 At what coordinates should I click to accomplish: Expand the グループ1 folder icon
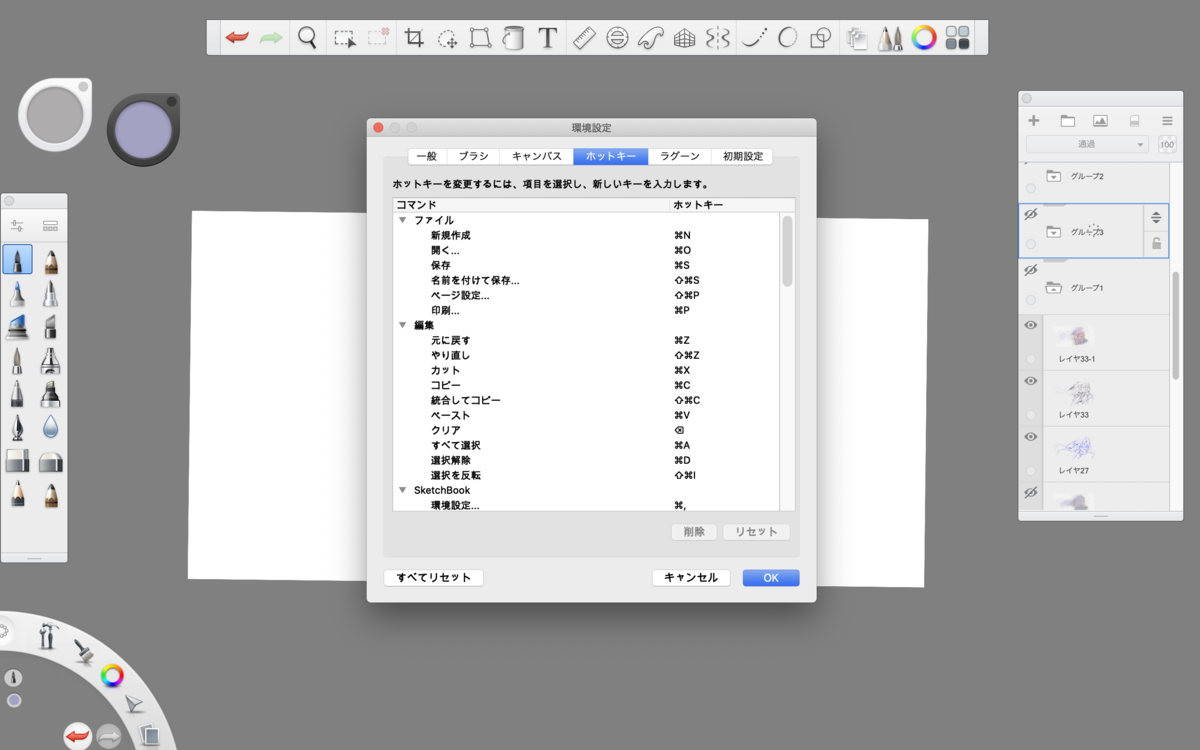(x=1053, y=288)
